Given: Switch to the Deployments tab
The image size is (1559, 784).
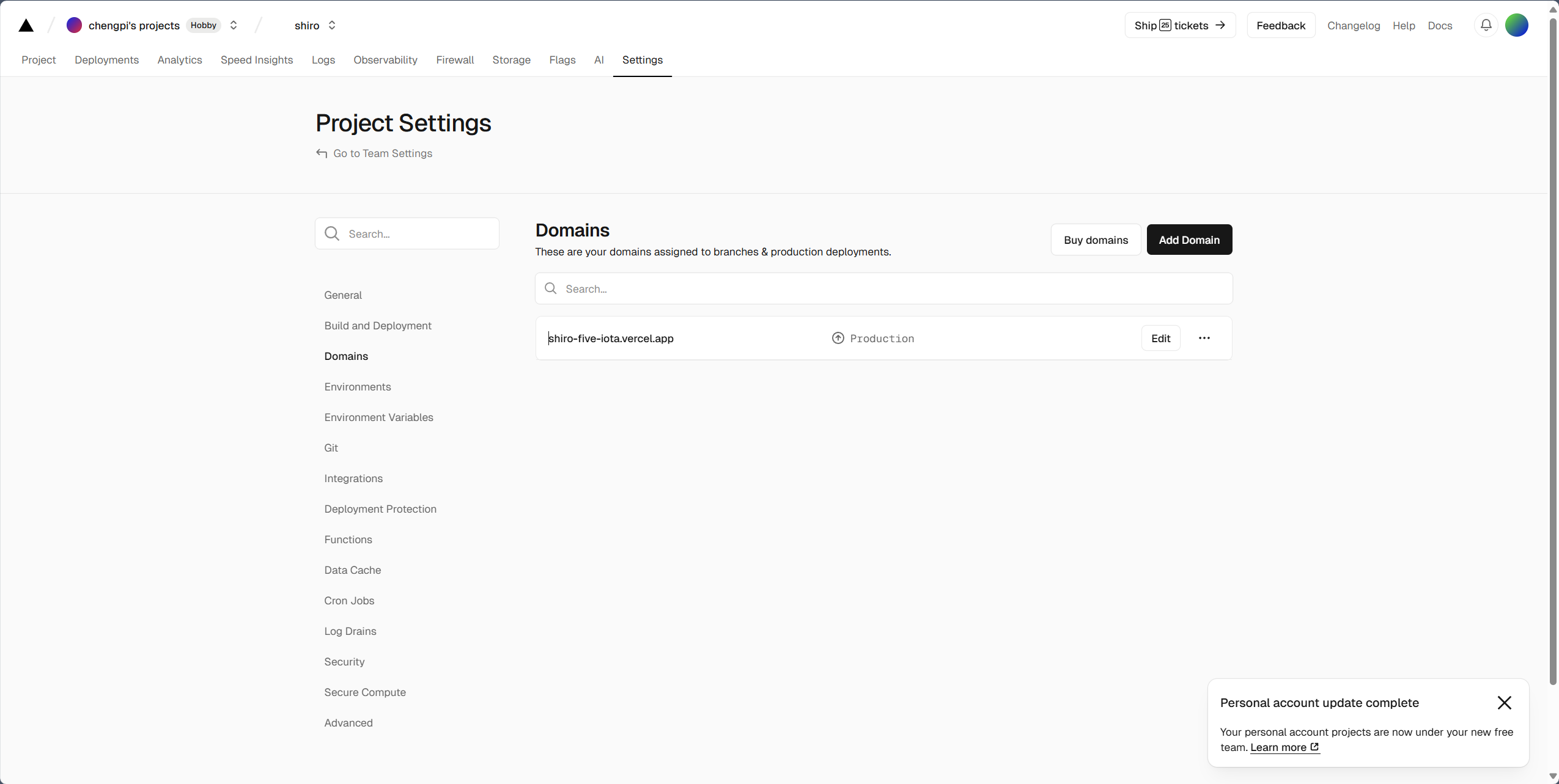Looking at the screenshot, I should point(107,60).
